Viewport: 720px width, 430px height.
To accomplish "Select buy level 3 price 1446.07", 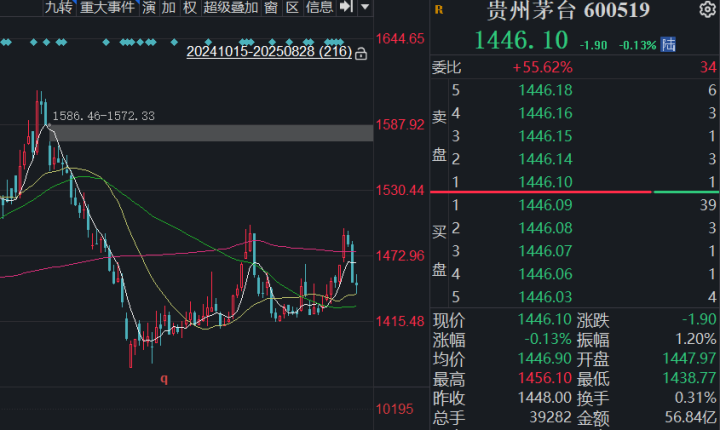I will click(x=545, y=251).
